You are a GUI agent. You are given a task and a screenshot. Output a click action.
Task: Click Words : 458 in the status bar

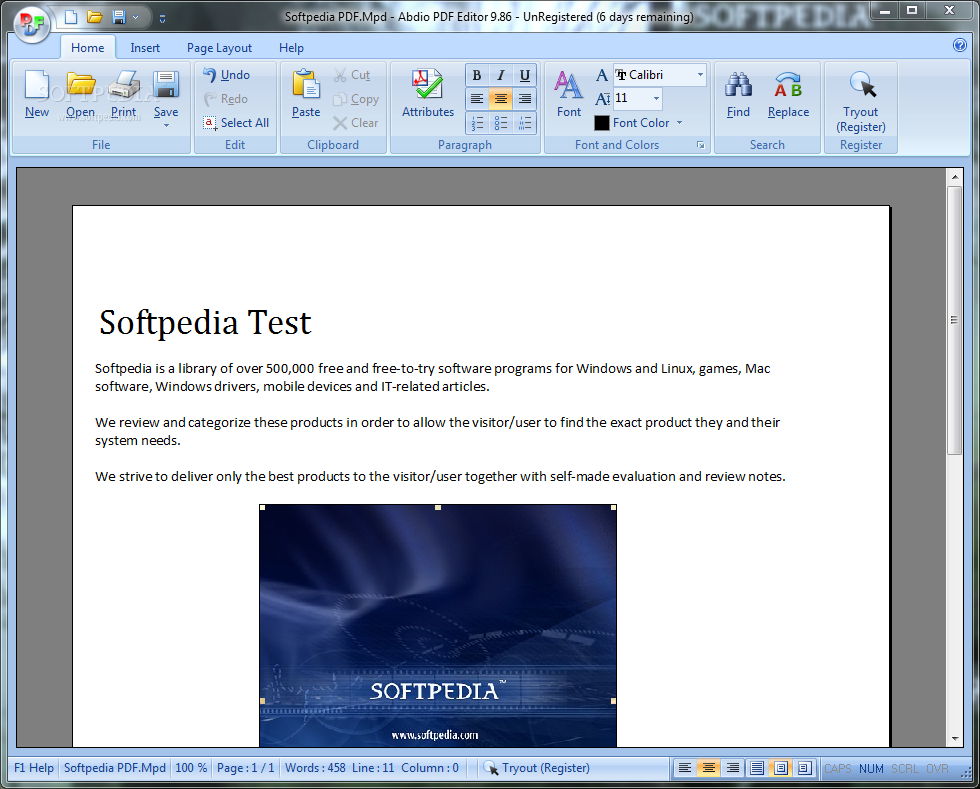pos(315,768)
